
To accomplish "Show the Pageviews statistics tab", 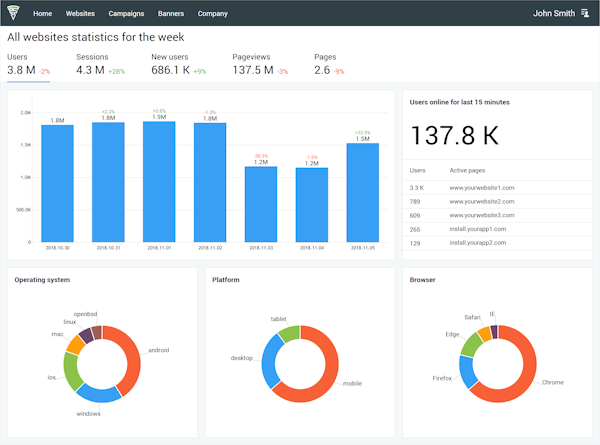I will [260, 64].
